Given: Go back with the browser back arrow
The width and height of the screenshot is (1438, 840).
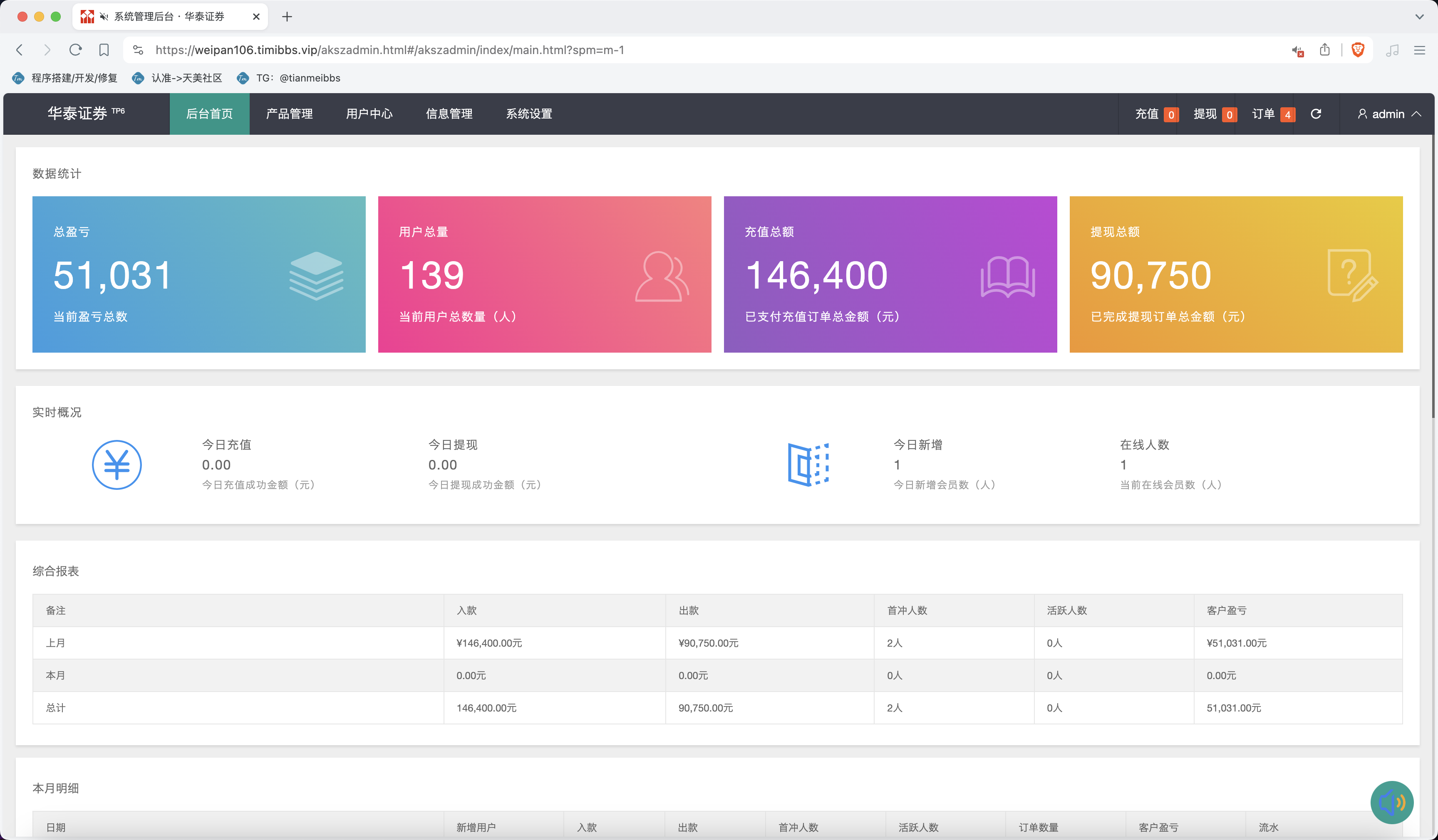Looking at the screenshot, I should click(20, 50).
